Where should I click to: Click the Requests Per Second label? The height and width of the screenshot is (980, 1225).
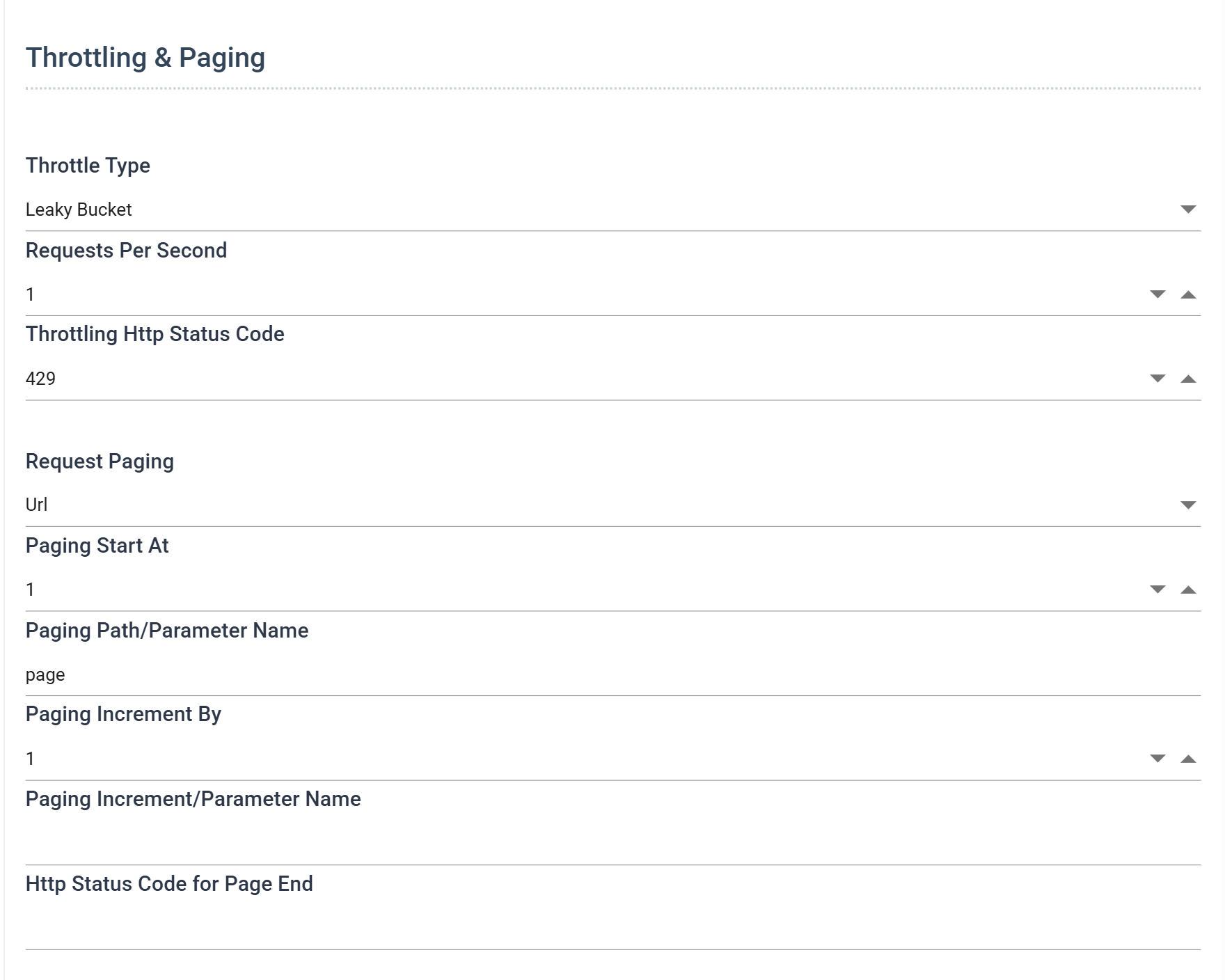point(126,251)
